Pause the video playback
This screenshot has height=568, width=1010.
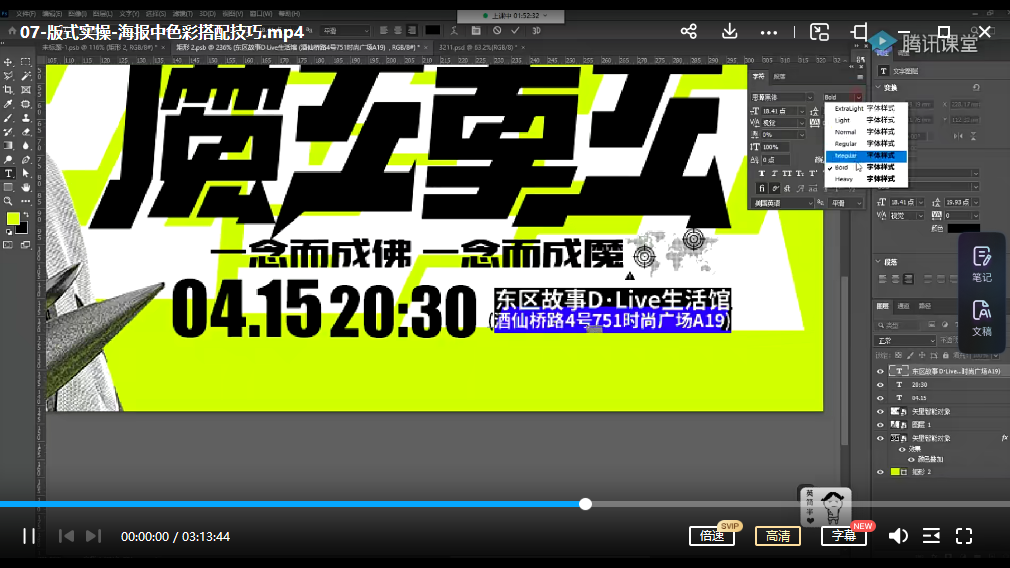(29, 536)
